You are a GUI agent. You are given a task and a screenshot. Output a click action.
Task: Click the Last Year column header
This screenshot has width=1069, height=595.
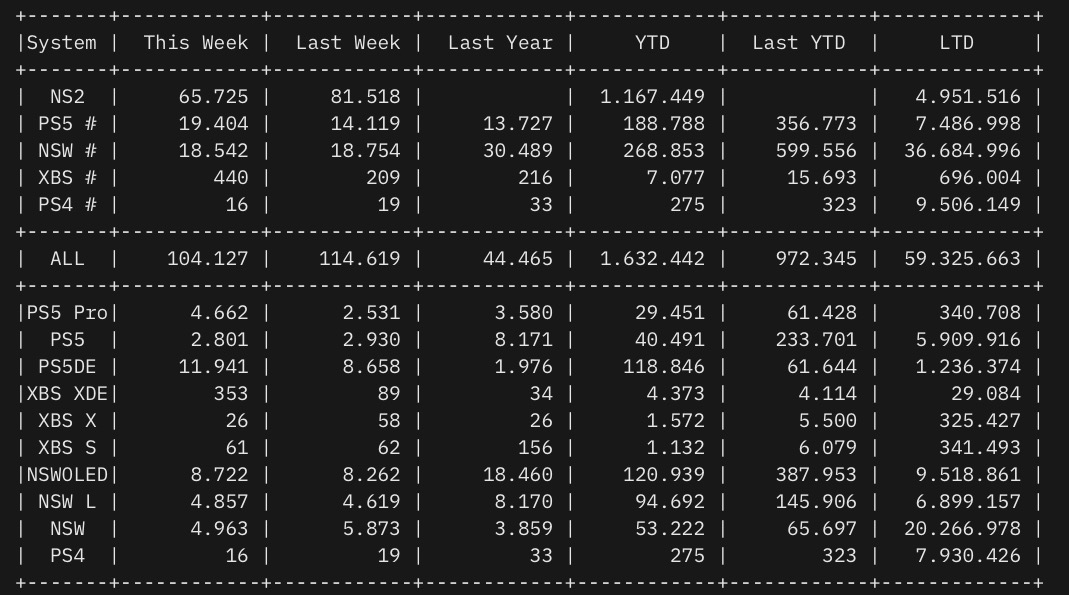tap(500, 43)
